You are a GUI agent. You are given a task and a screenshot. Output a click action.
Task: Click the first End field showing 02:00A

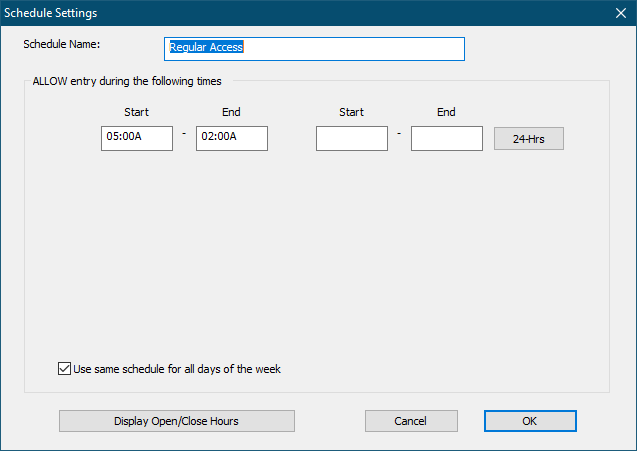coord(232,137)
